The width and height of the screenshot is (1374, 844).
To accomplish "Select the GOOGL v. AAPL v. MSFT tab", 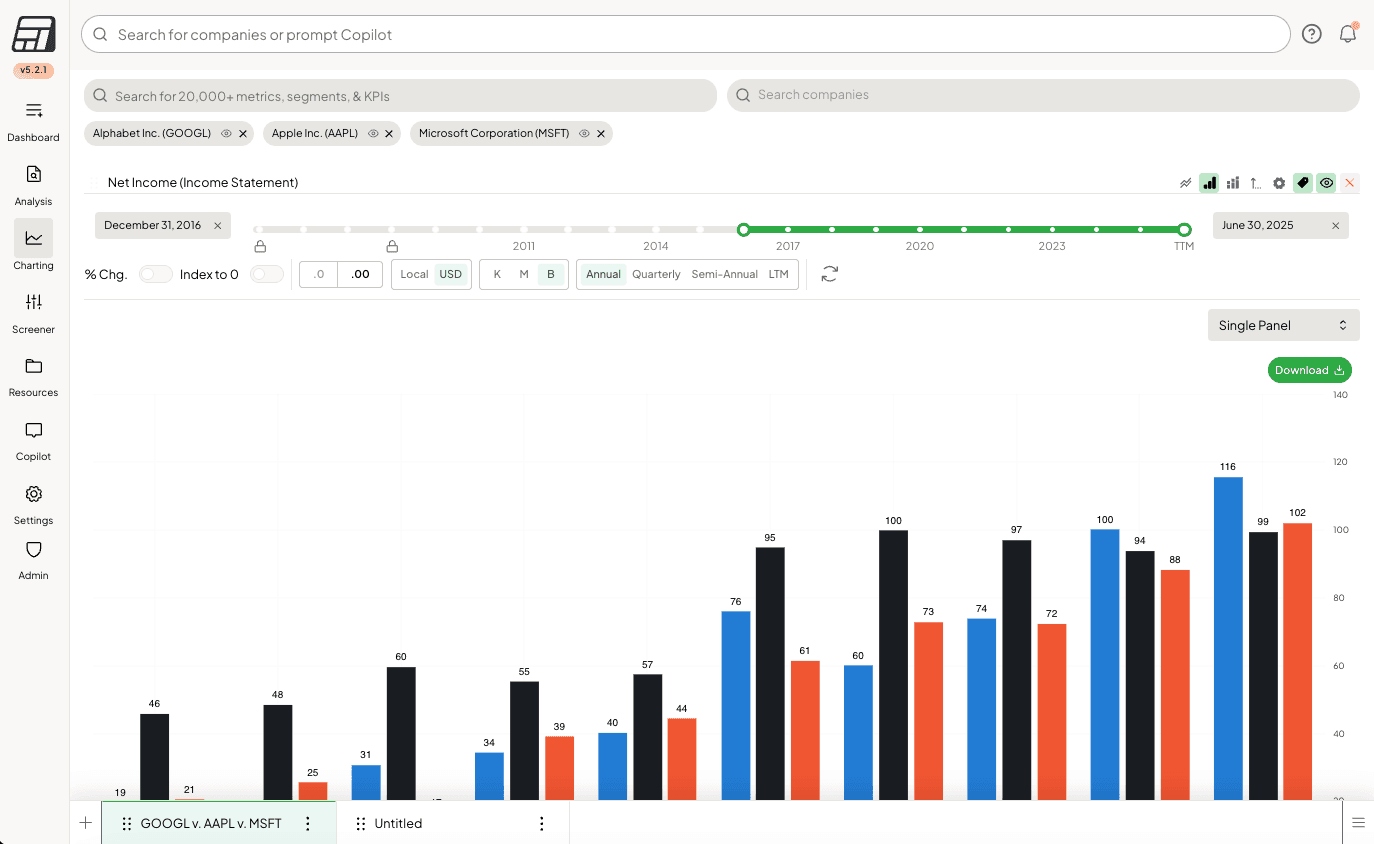I will [211, 822].
